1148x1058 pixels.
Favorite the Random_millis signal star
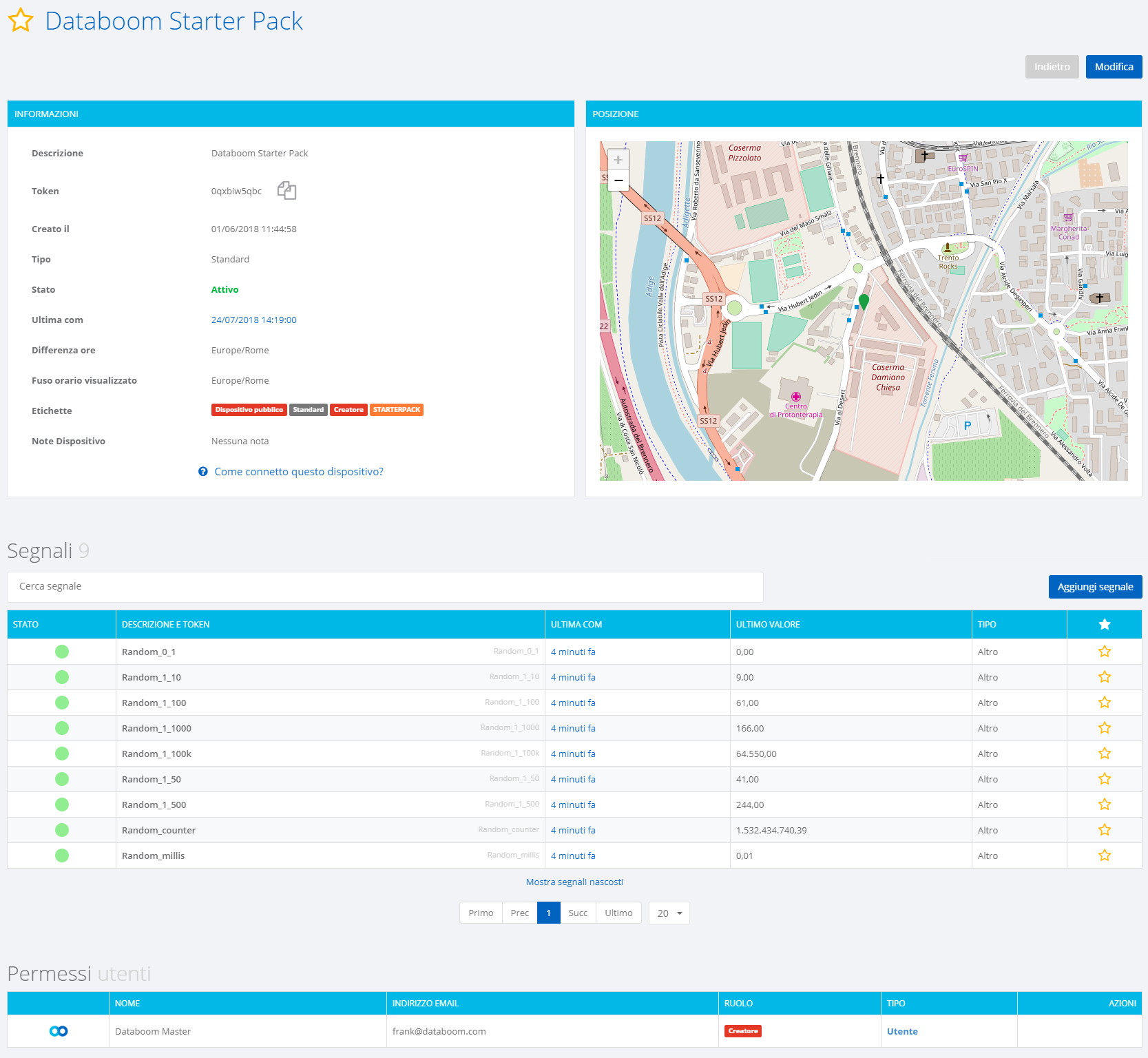tap(1105, 855)
